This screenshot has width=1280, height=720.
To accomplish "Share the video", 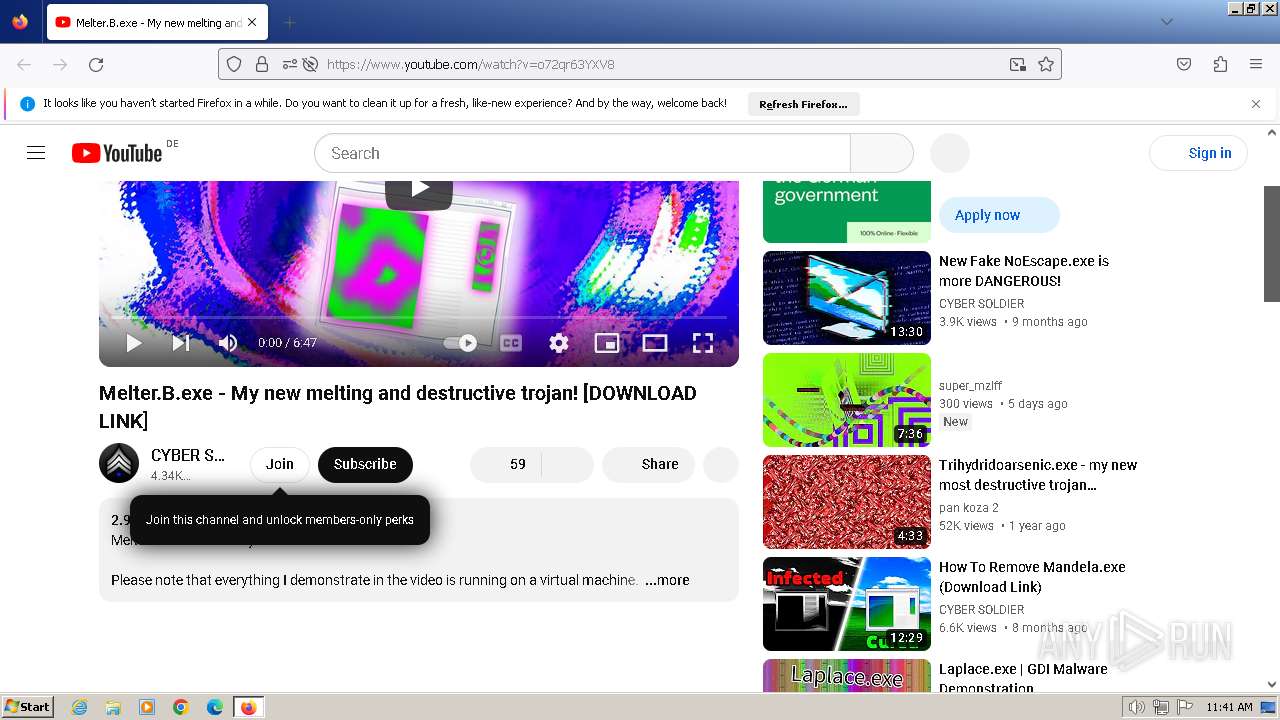I will (x=648, y=464).
